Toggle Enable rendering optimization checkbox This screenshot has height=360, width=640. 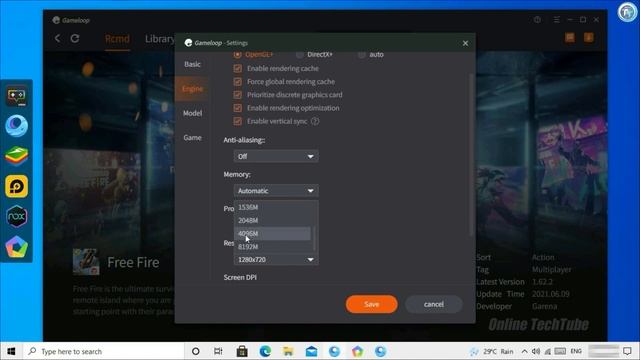click(x=238, y=108)
